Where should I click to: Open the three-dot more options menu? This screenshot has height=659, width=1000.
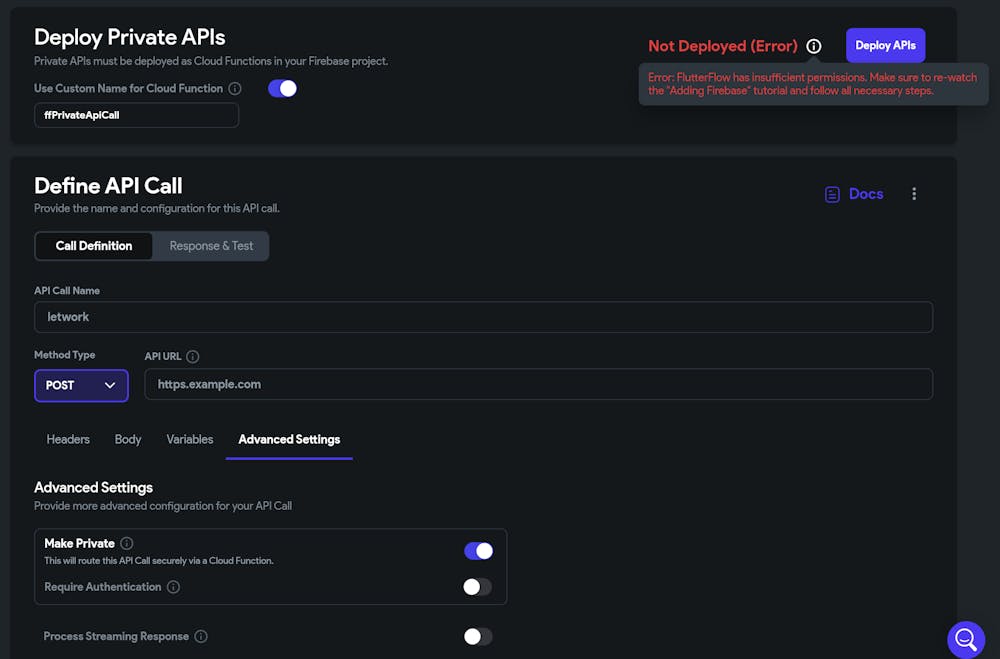coord(914,194)
